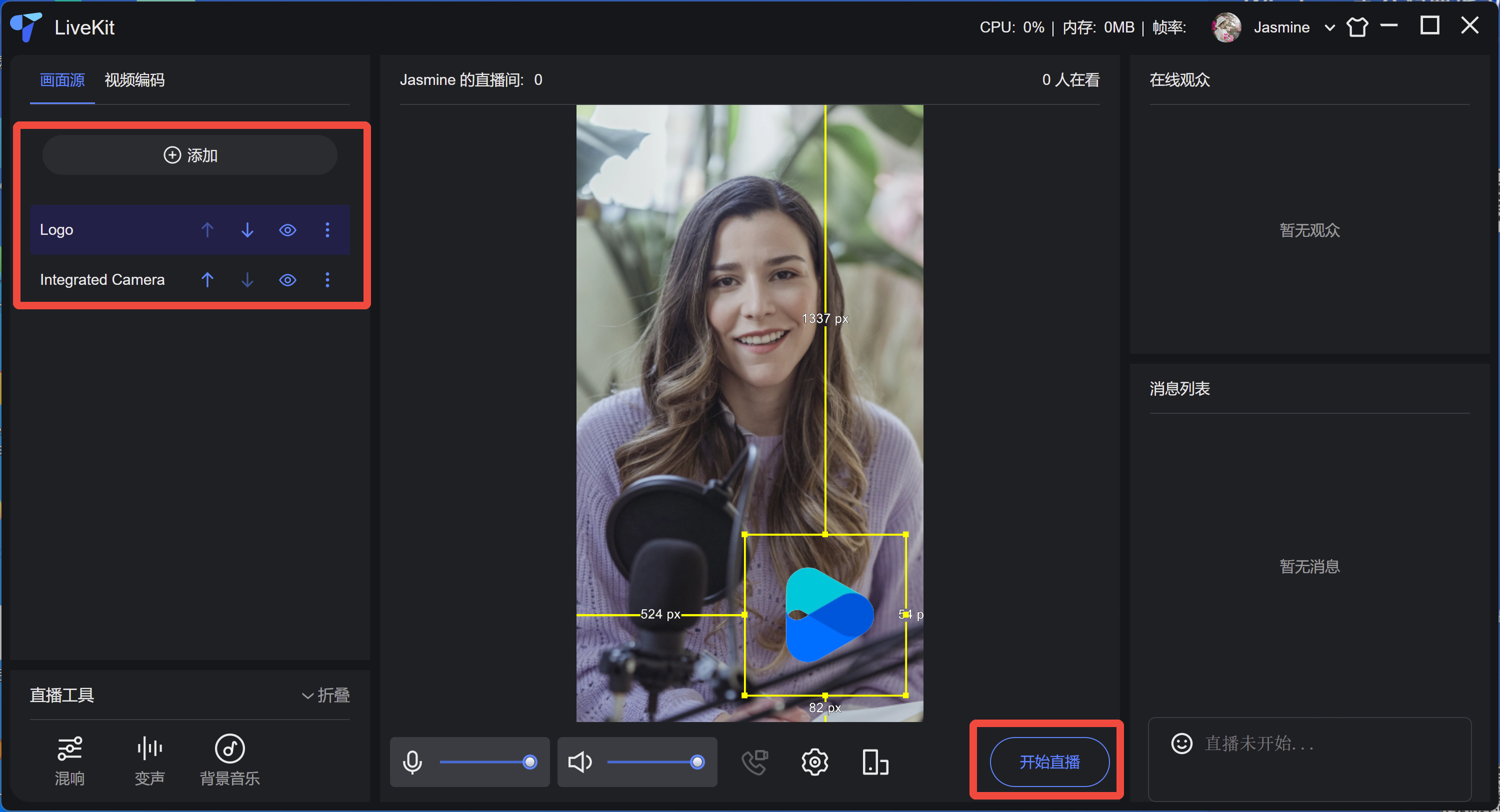Viewport: 1500px width, 812px height.
Task: Open the 变声 voice changer tool
Action: point(149,760)
